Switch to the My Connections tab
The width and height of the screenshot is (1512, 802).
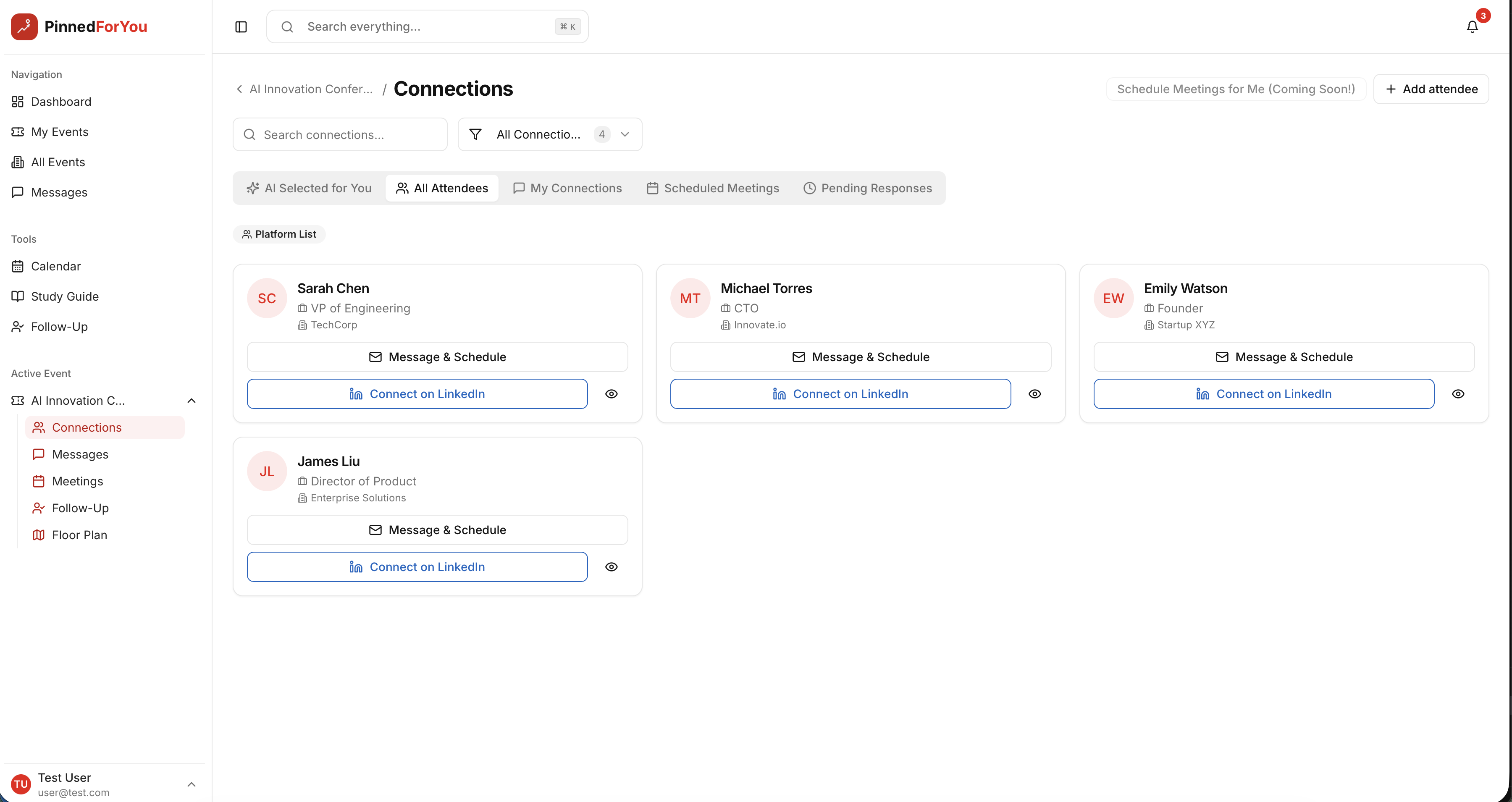click(567, 188)
